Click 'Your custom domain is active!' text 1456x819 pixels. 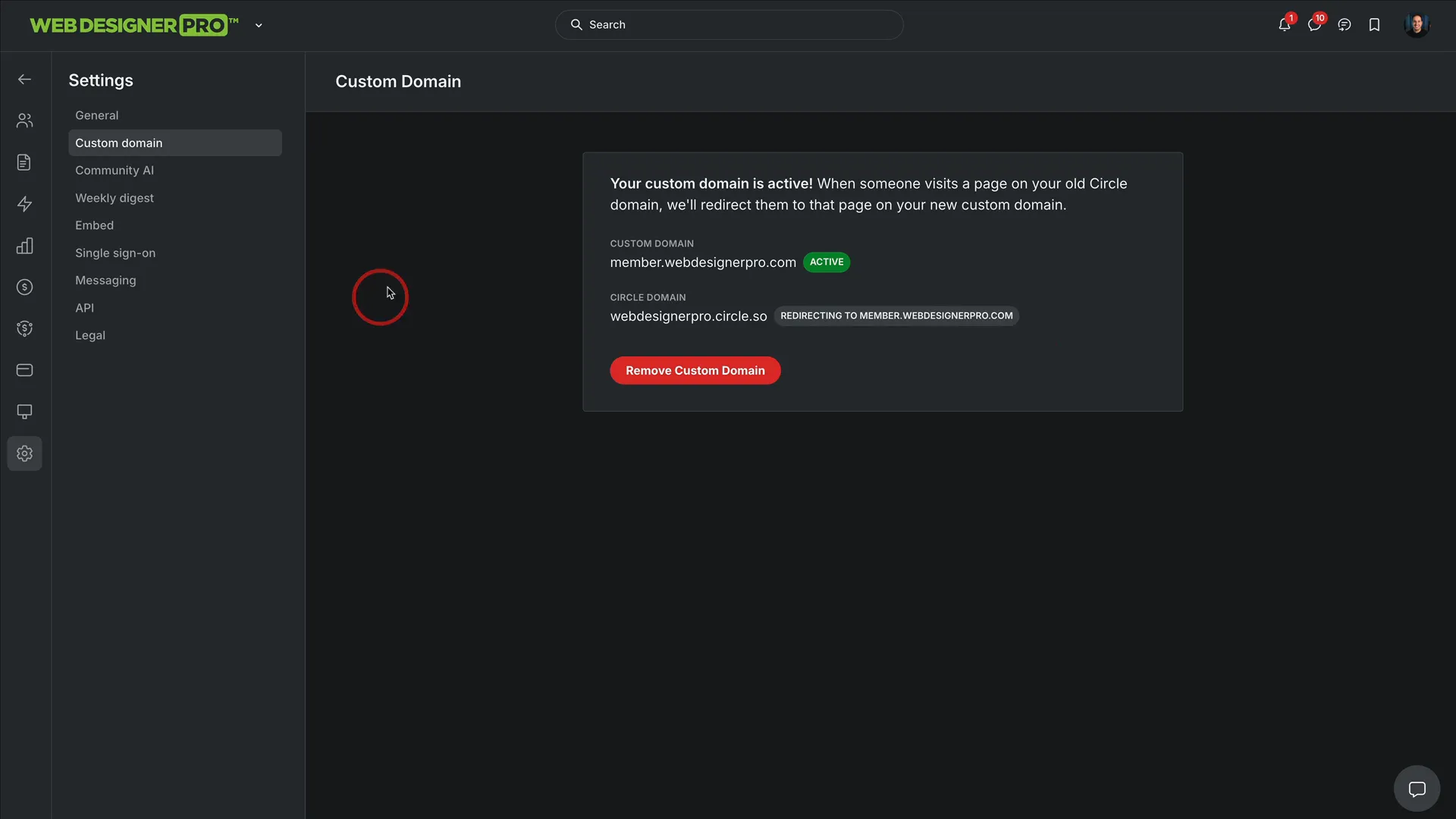[711, 184]
